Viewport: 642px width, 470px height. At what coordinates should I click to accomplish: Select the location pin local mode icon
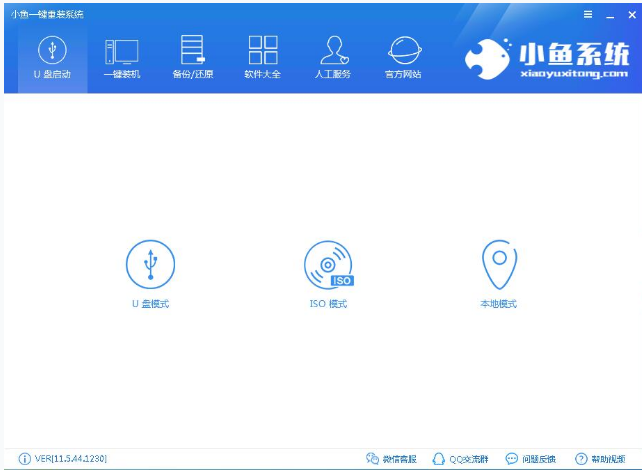(498, 264)
